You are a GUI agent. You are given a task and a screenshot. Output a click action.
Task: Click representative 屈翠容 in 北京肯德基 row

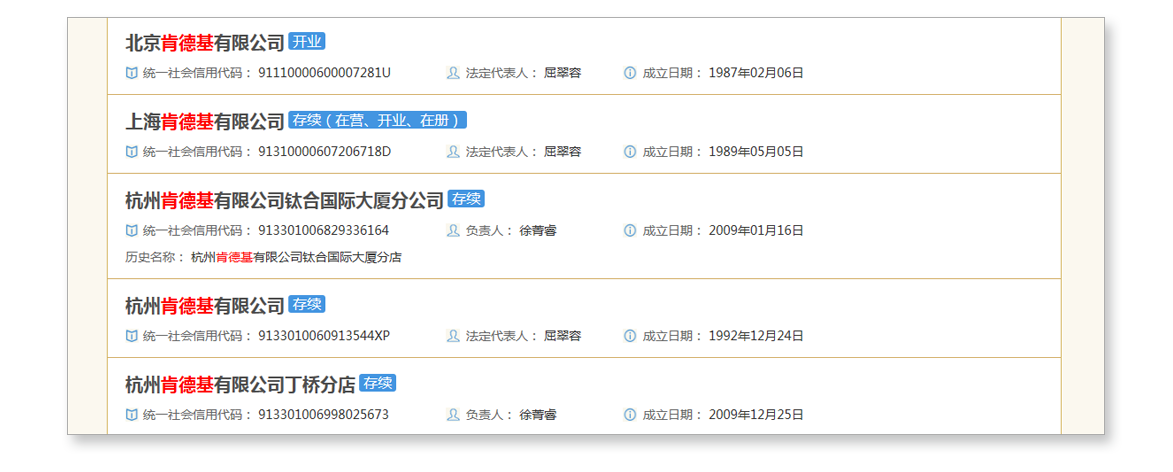click(563, 73)
